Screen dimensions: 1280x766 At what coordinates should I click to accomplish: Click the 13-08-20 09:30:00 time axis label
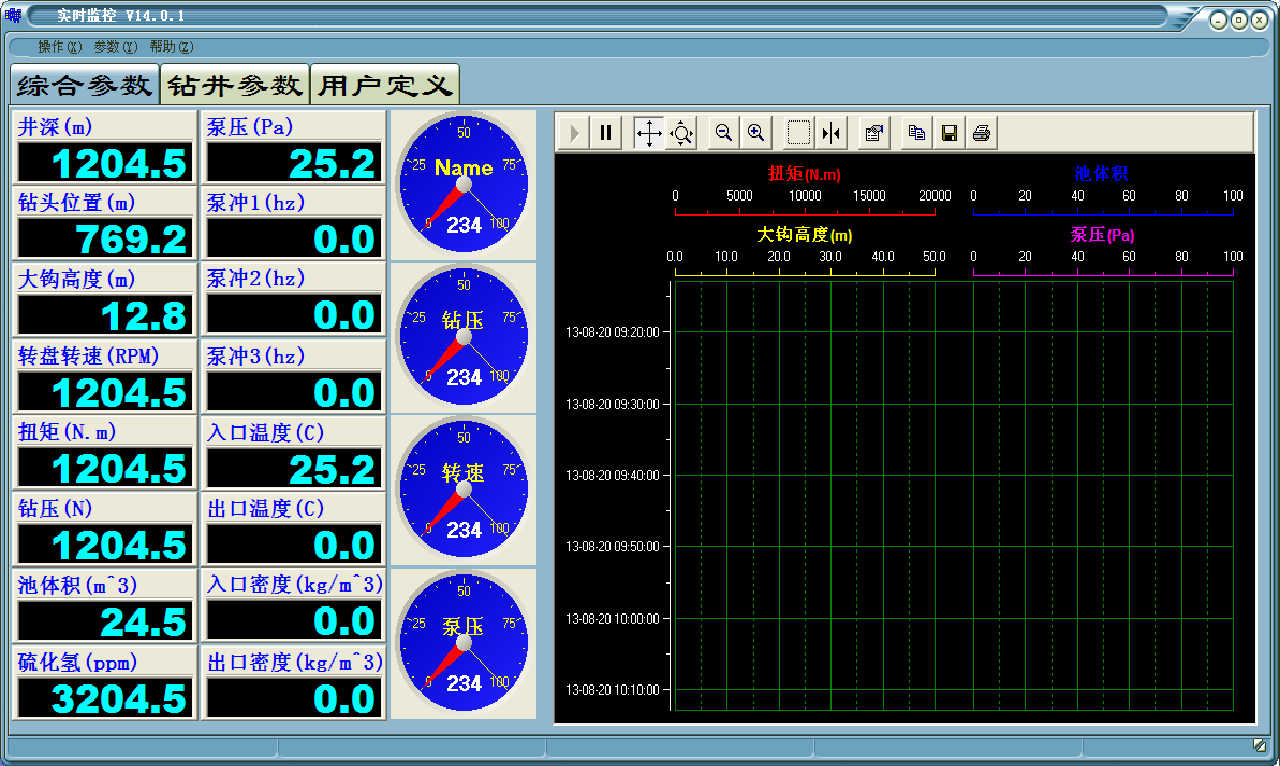(612, 404)
